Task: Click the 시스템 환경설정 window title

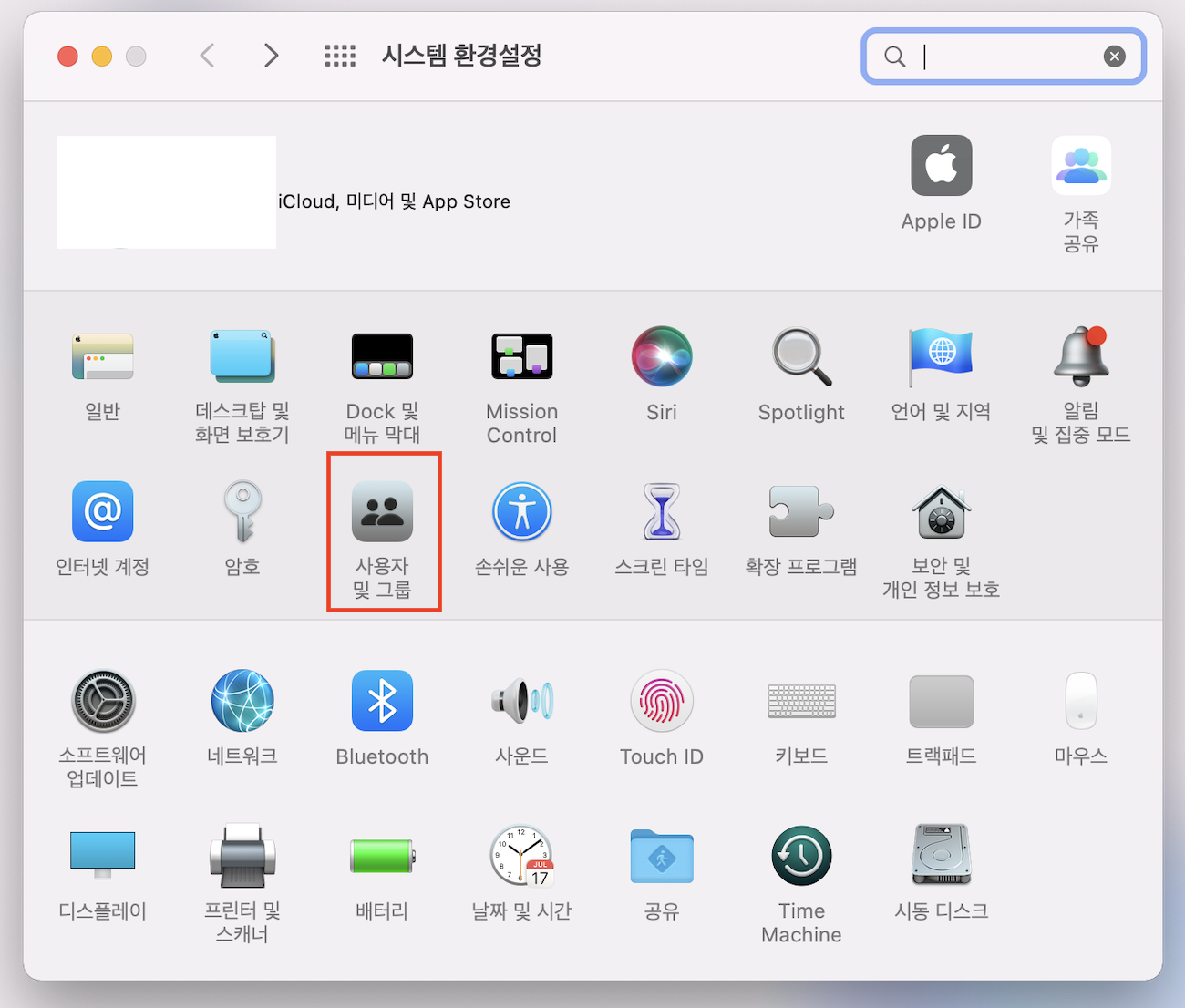Action: coord(461,56)
